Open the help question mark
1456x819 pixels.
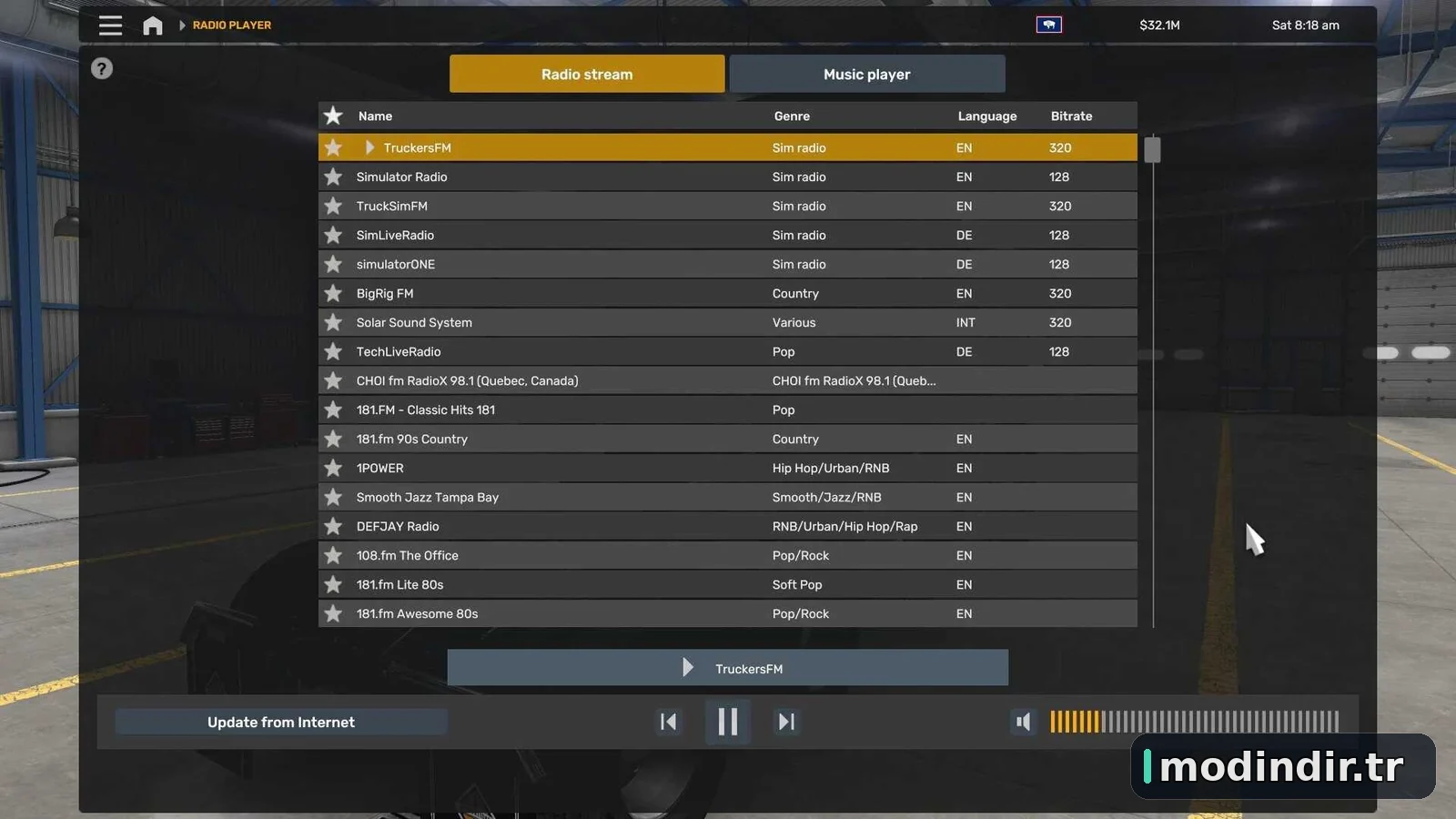[102, 68]
